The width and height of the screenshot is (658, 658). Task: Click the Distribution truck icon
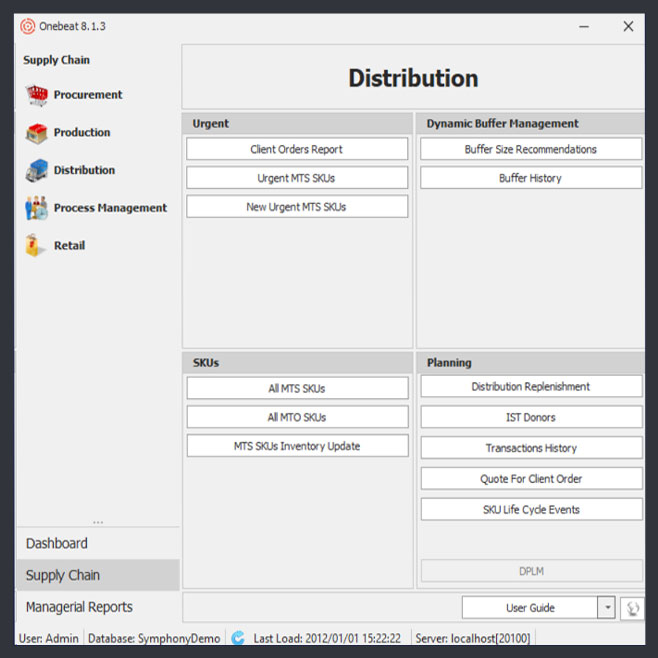(37, 171)
